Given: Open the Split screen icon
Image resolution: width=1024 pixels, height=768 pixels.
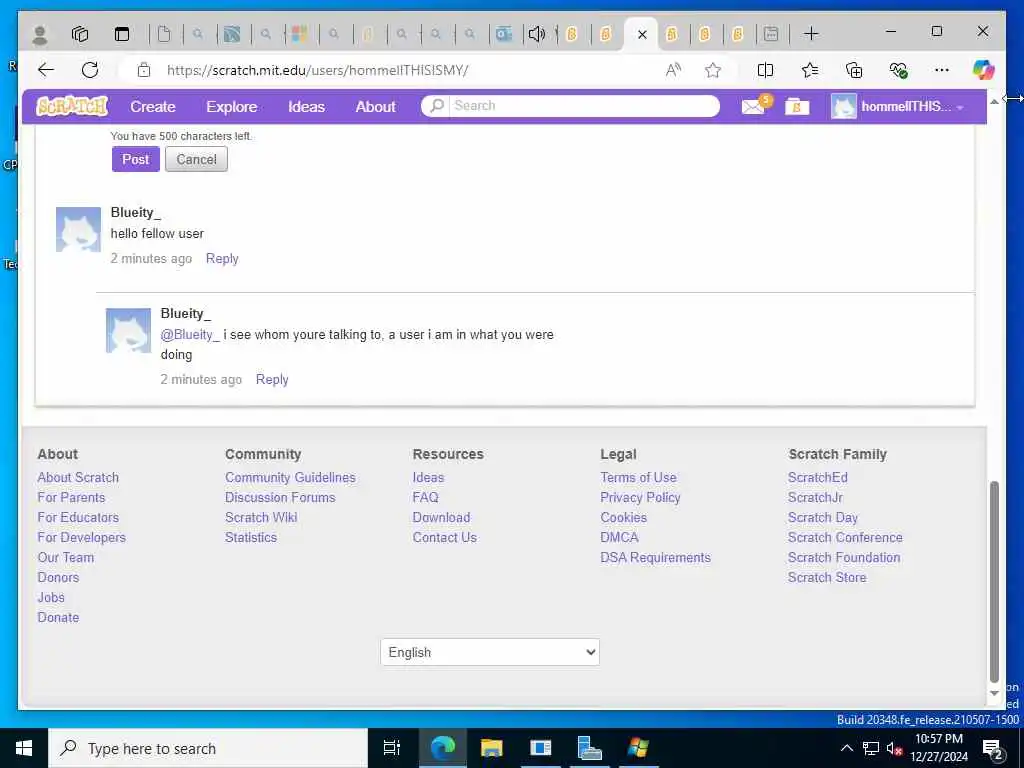Looking at the screenshot, I should click(x=765, y=70).
